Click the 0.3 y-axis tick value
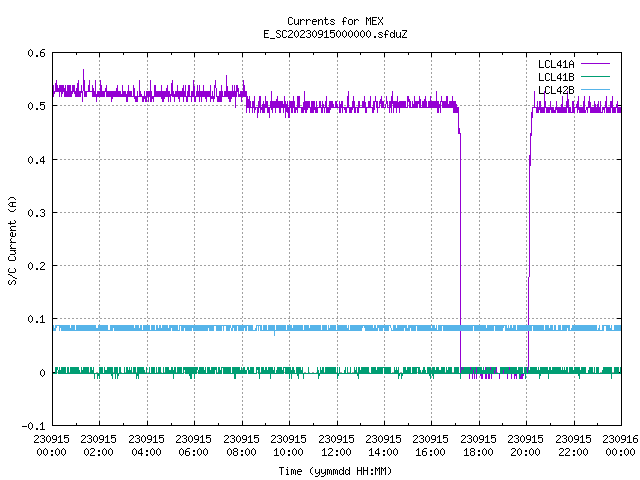Image resolution: width=640 pixels, height=480 pixels. tap(36, 213)
